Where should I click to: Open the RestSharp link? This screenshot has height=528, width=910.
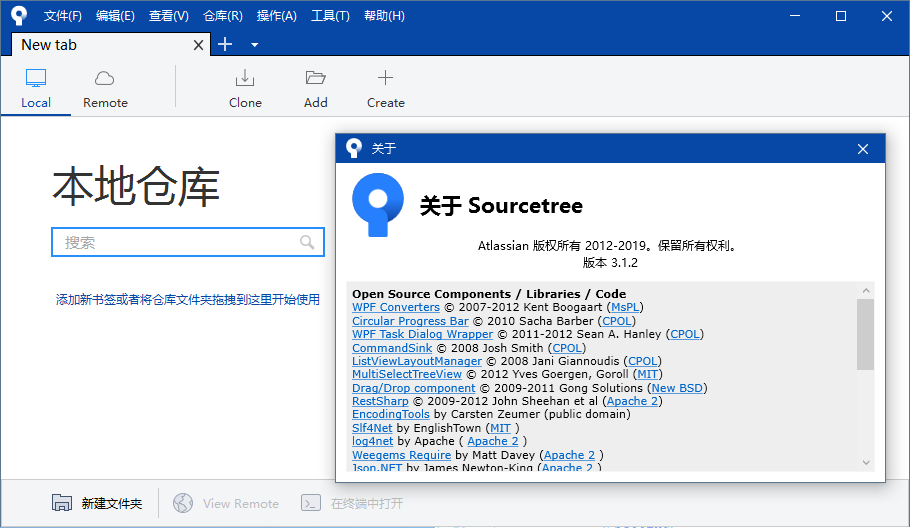pos(380,401)
